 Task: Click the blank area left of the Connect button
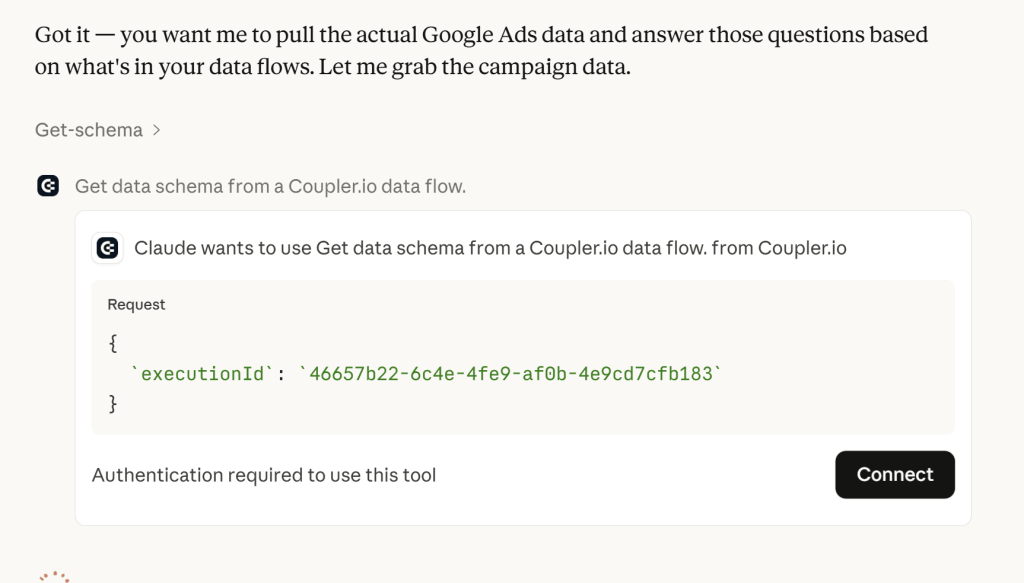pos(640,475)
